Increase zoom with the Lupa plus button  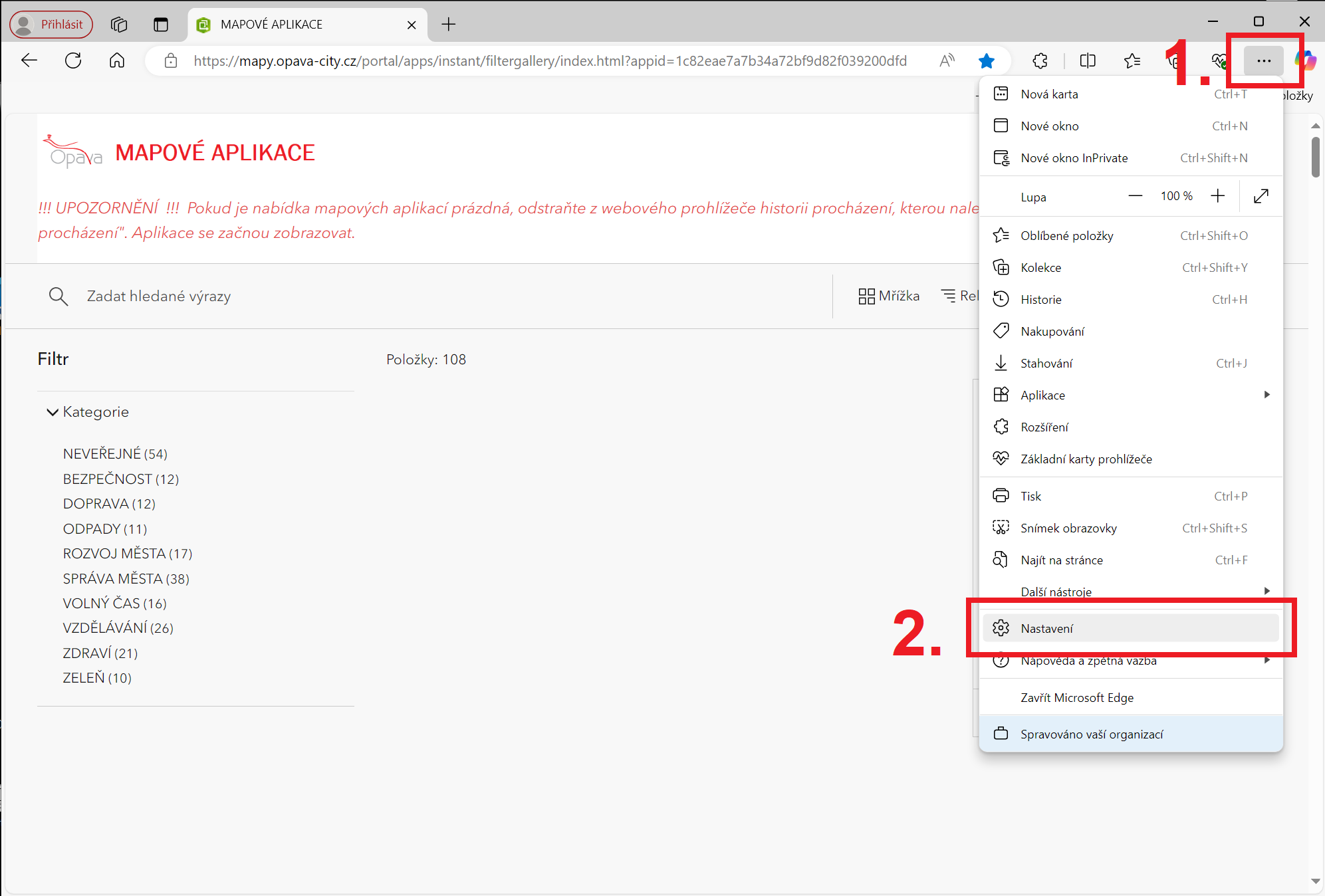[1217, 196]
